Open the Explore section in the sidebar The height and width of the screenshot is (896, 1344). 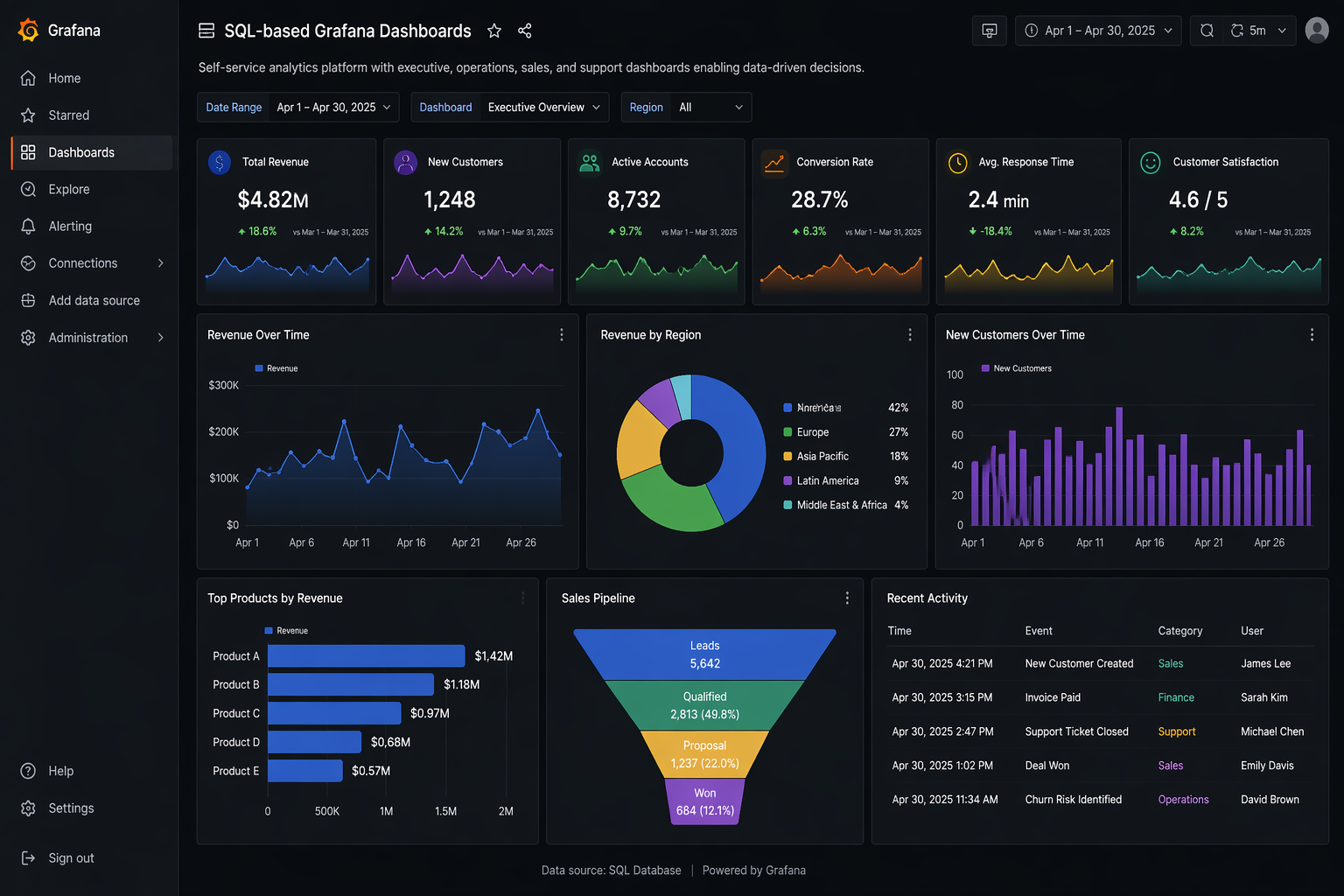click(69, 189)
